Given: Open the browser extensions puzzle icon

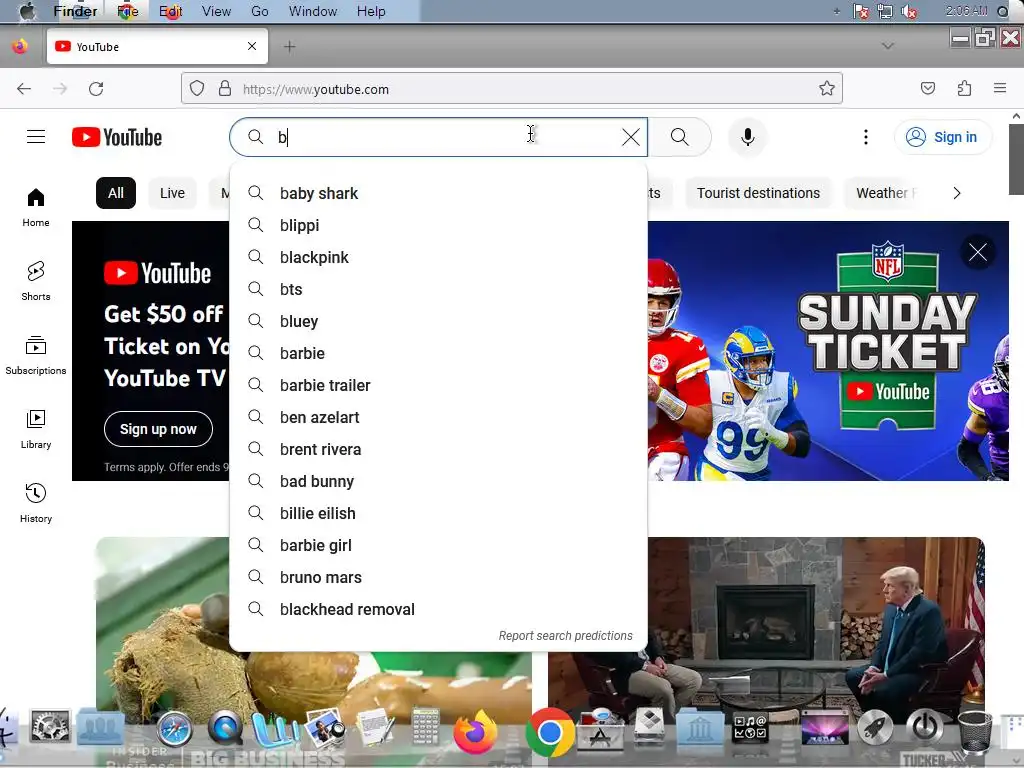Looking at the screenshot, I should click(964, 88).
